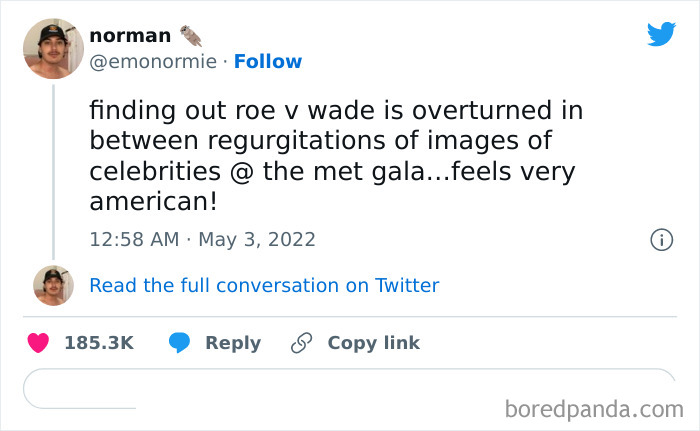Click the tweet text about roe v wade

[336, 155]
